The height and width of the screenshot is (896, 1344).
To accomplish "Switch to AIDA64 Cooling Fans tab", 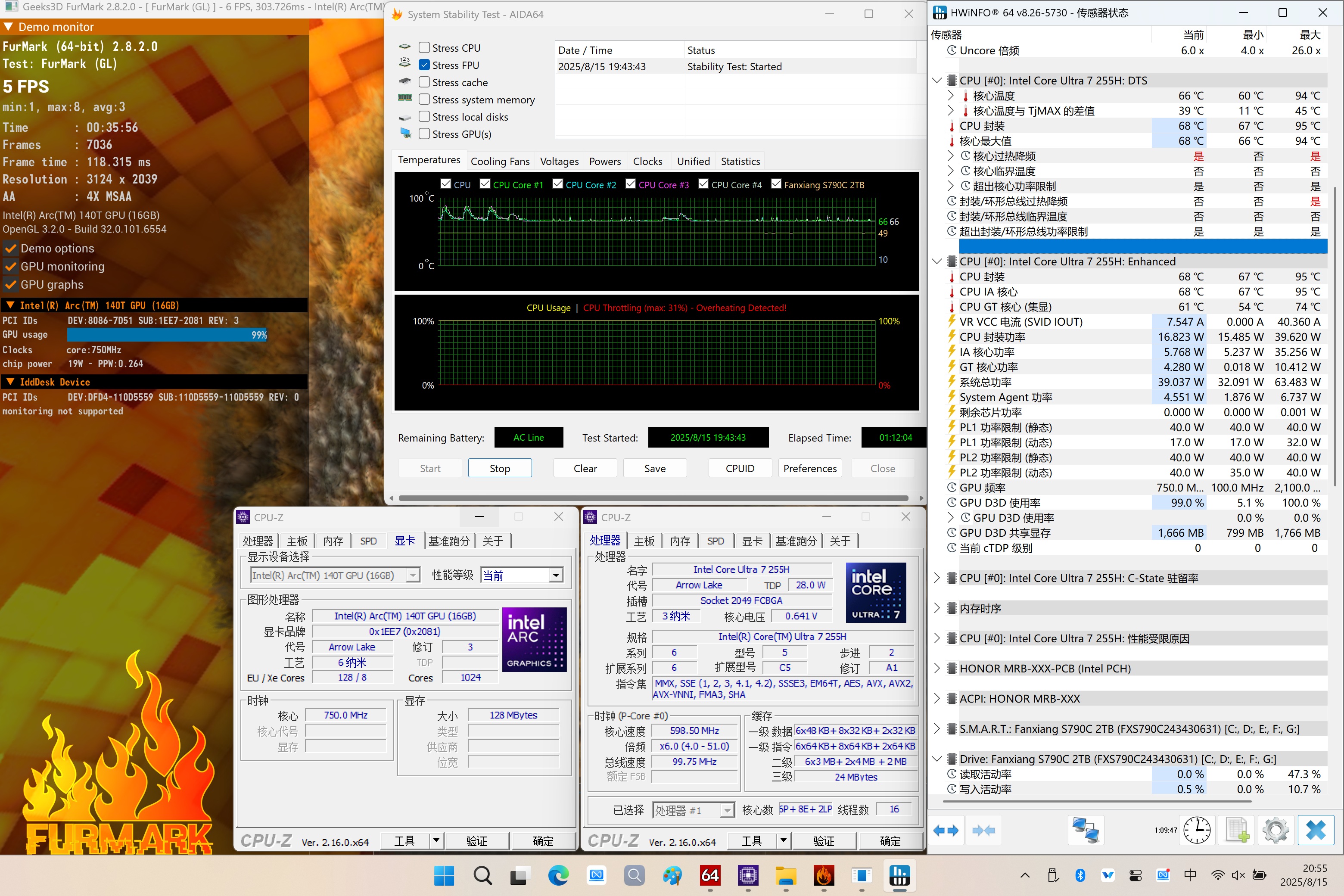I will [x=500, y=161].
